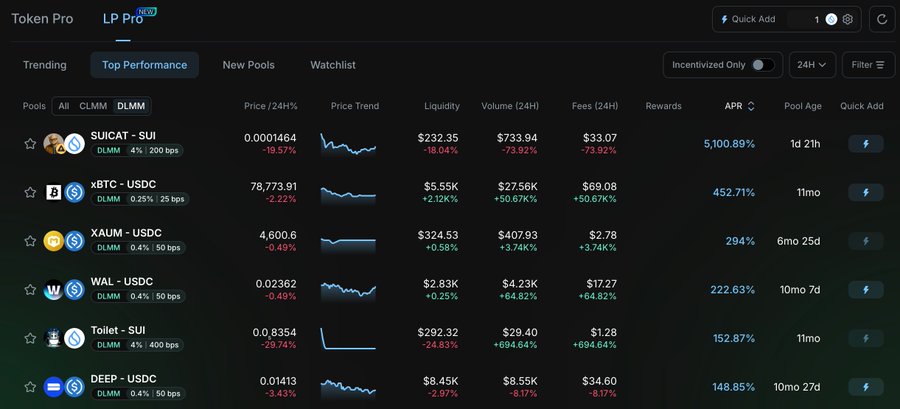Image resolution: width=900 pixels, height=409 pixels.
Task: Click the WAL token logo
Action: (x=54, y=290)
